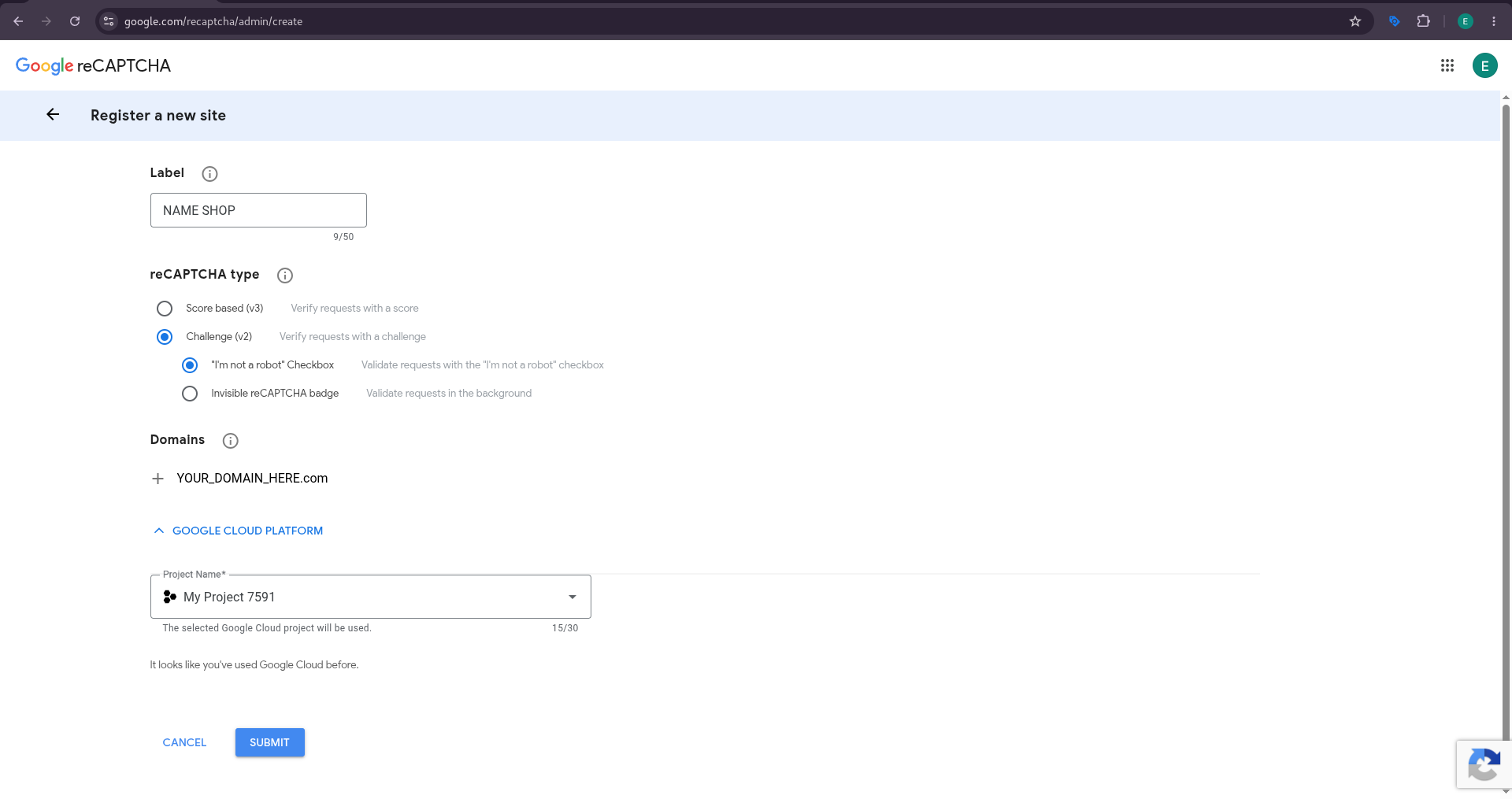Click "Verify requests with a challenge" text
1512x799 pixels.
tap(353, 337)
